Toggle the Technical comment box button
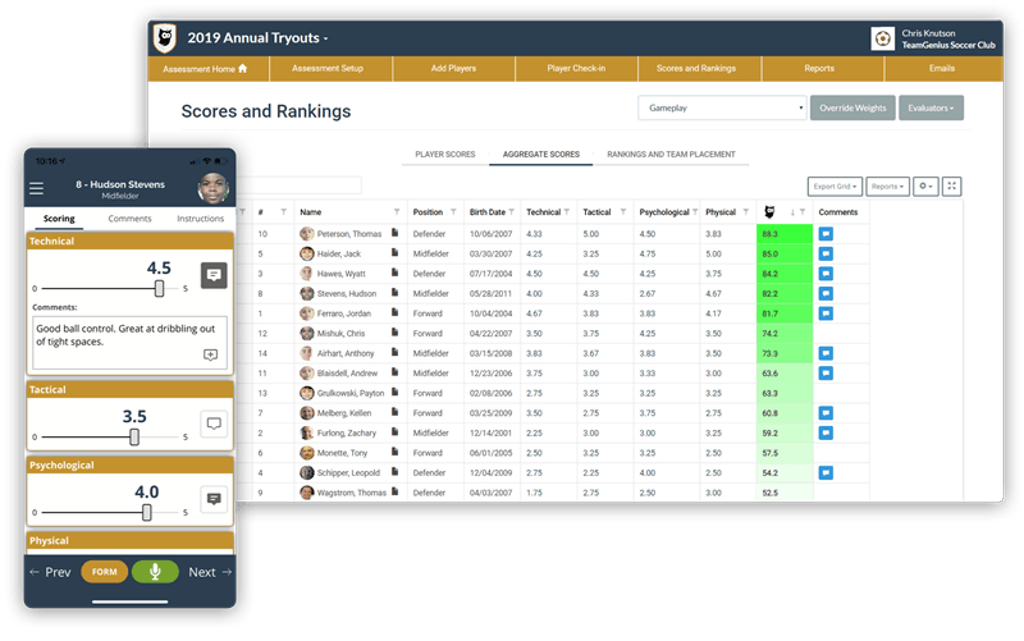 [213, 276]
